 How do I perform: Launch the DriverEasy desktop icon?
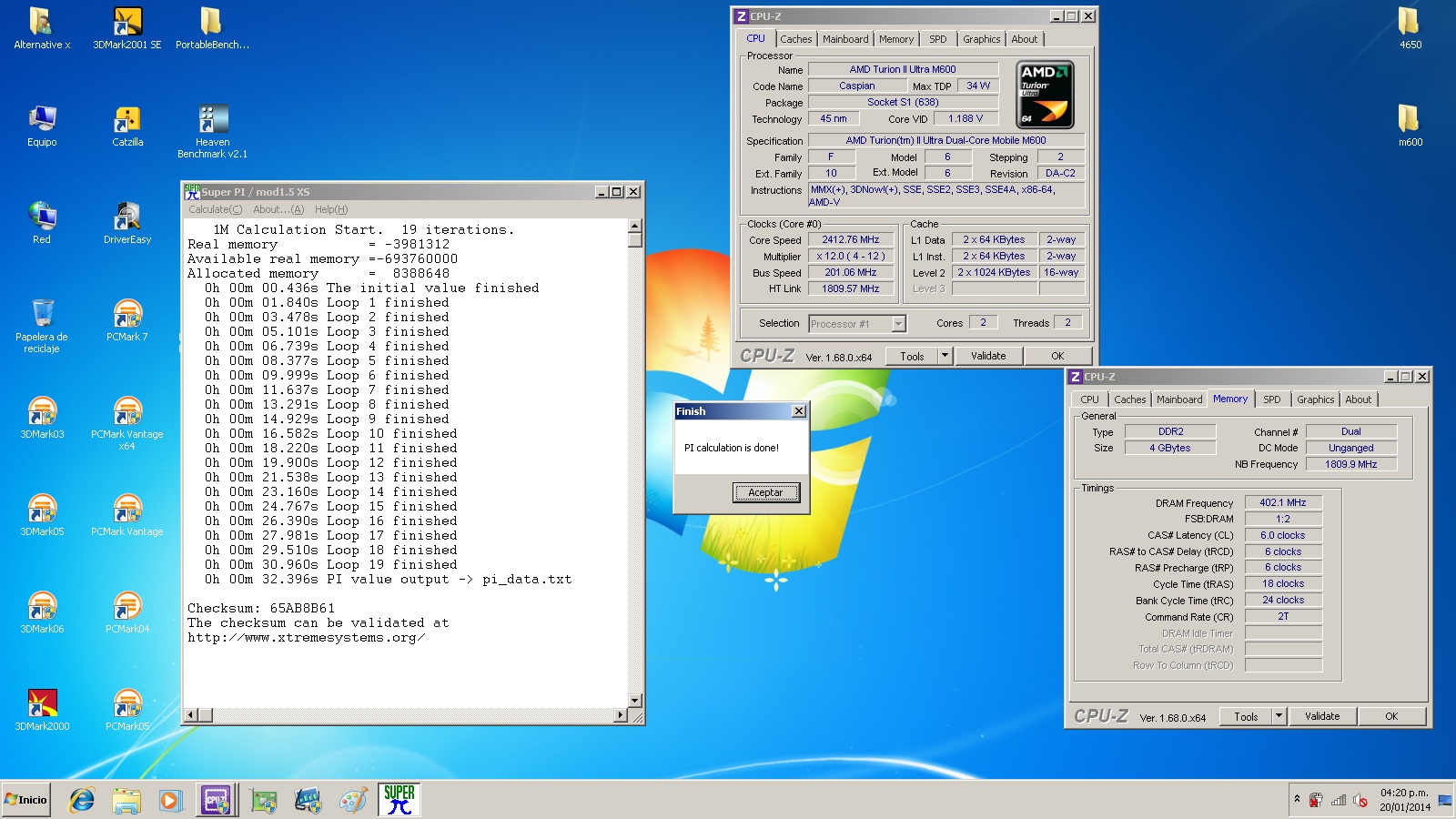click(x=127, y=223)
